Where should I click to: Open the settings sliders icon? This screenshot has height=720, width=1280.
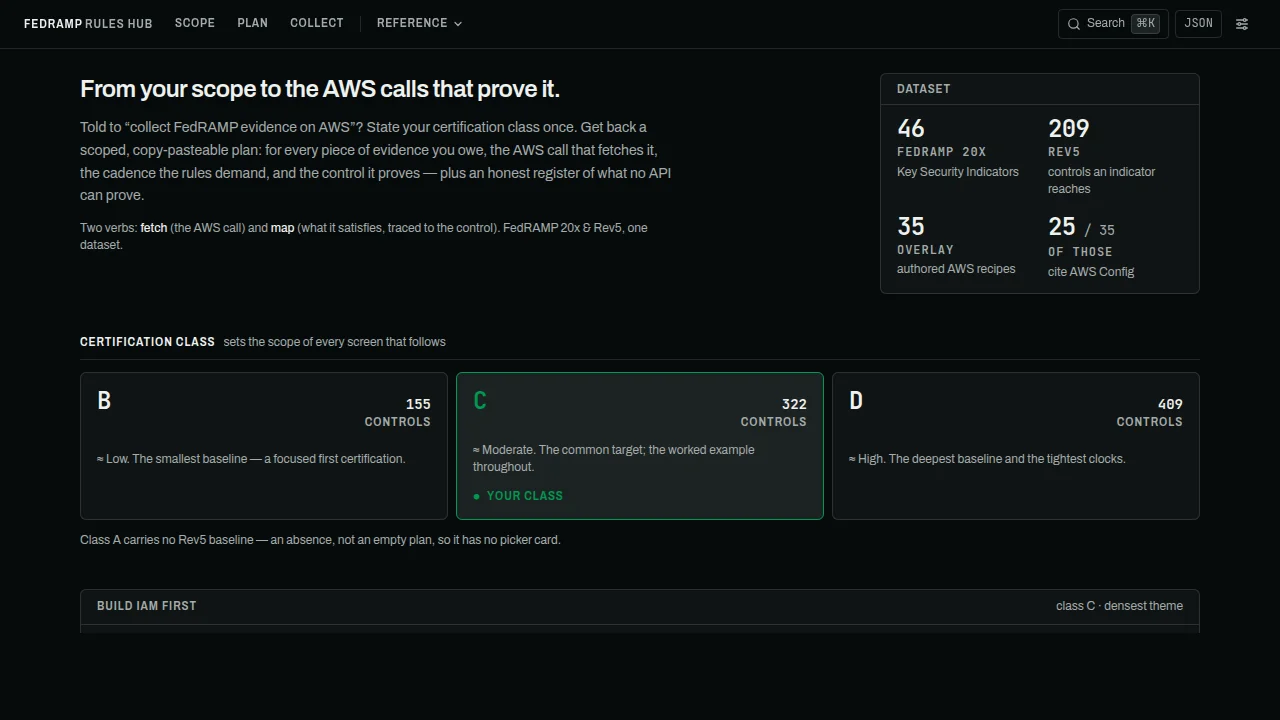[1242, 24]
